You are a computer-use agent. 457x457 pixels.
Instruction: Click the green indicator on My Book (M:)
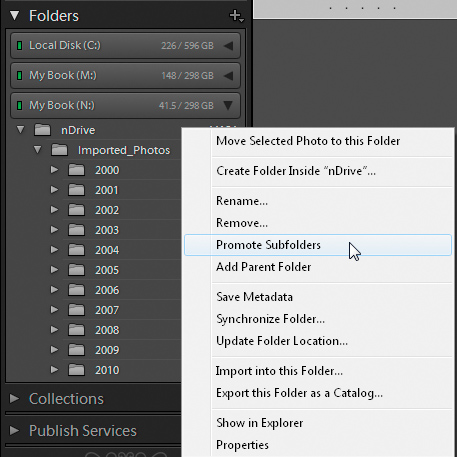19,75
